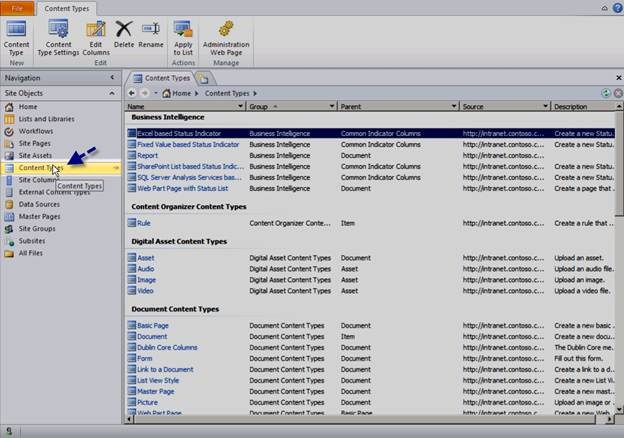Collapse the Navigation pane
This screenshot has width=624, height=438.
(112, 78)
